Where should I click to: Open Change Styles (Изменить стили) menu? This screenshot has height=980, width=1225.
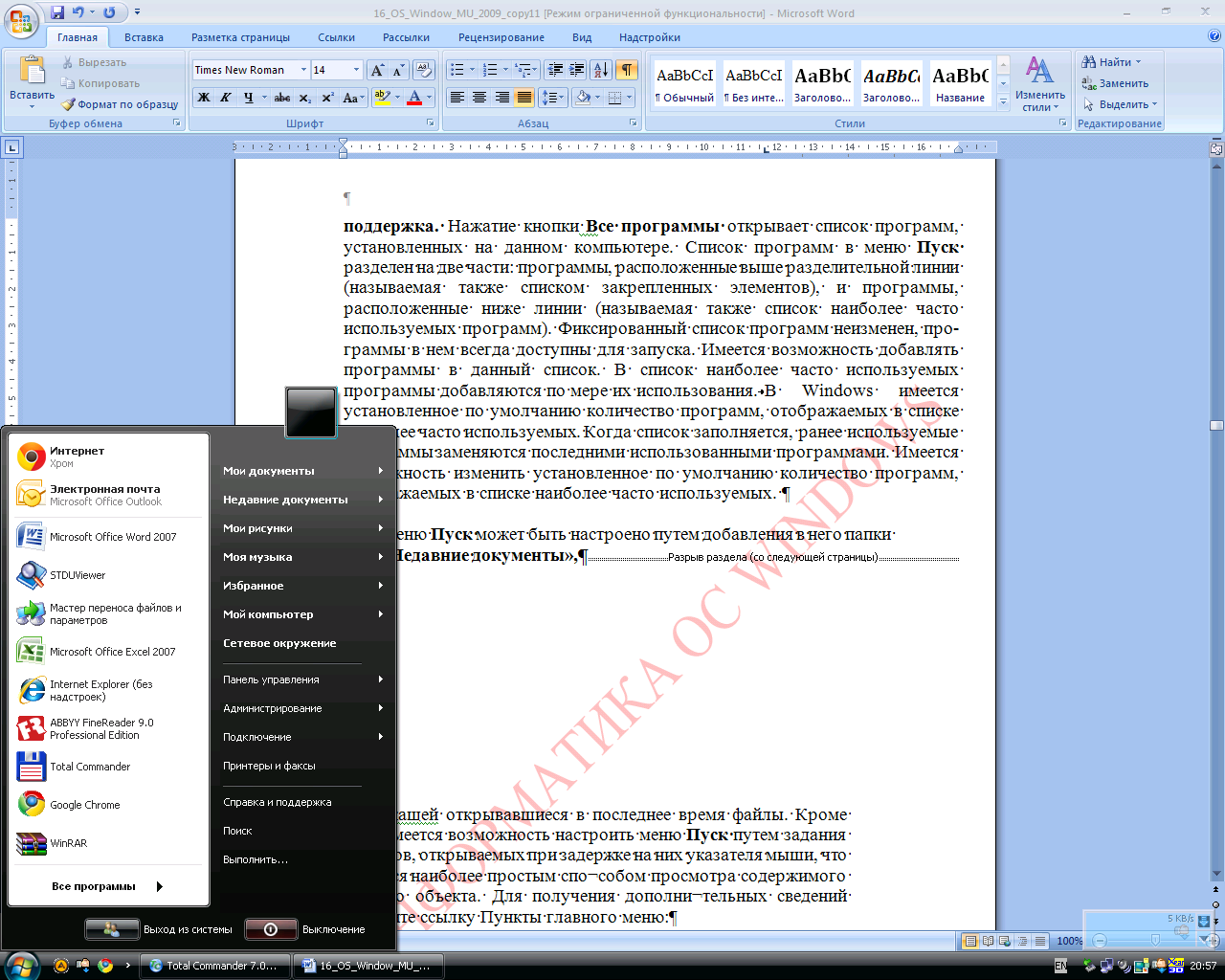(1040, 84)
